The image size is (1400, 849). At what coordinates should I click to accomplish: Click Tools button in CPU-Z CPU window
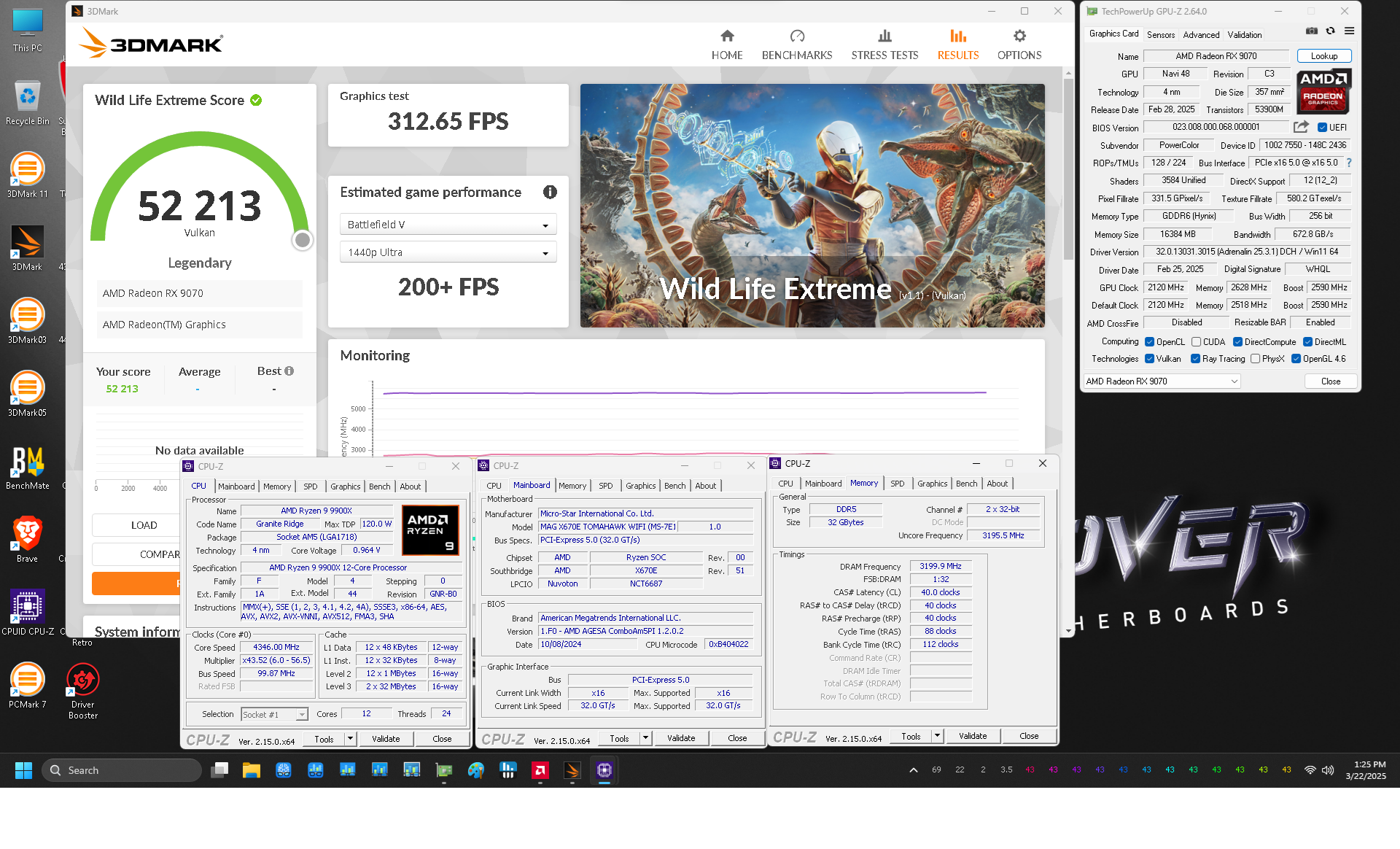click(324, 739)
